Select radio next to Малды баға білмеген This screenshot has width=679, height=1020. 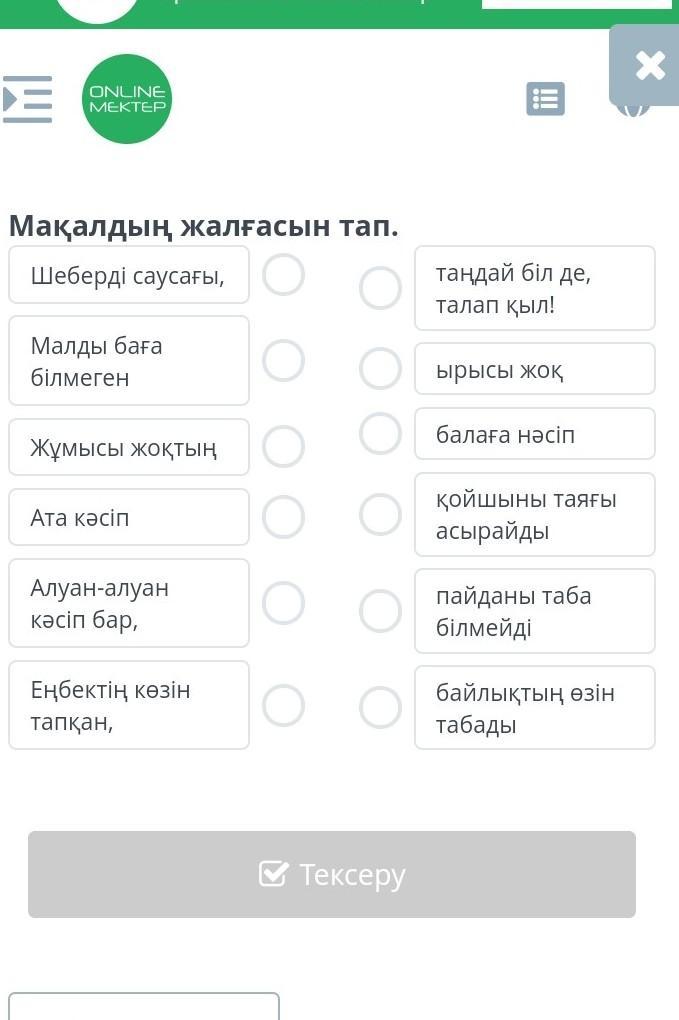click(284, 360)
